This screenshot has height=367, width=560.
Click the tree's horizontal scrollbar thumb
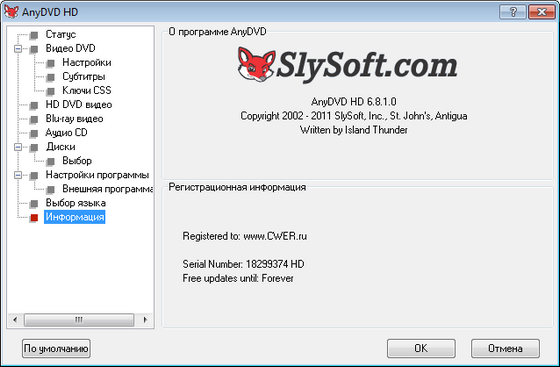point(79,320)
